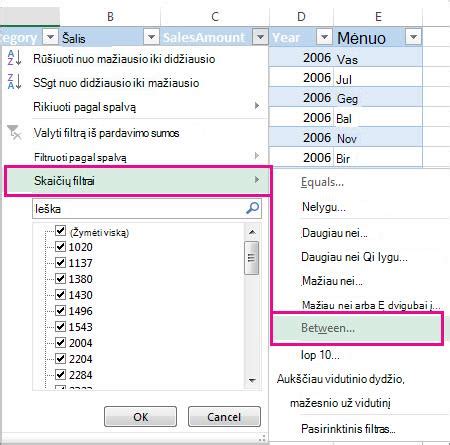
Task: Select column B header
Action: (x=110, y=17)
